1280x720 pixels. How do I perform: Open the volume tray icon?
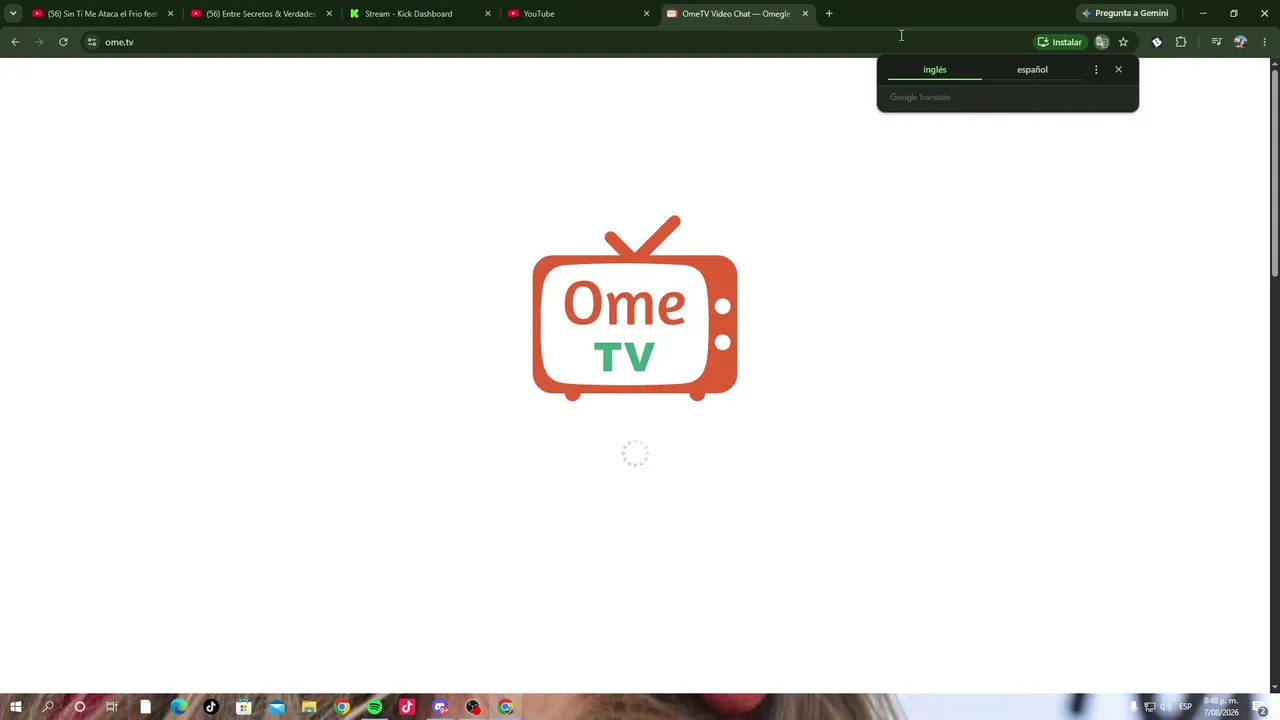(x=1166, y=707)
